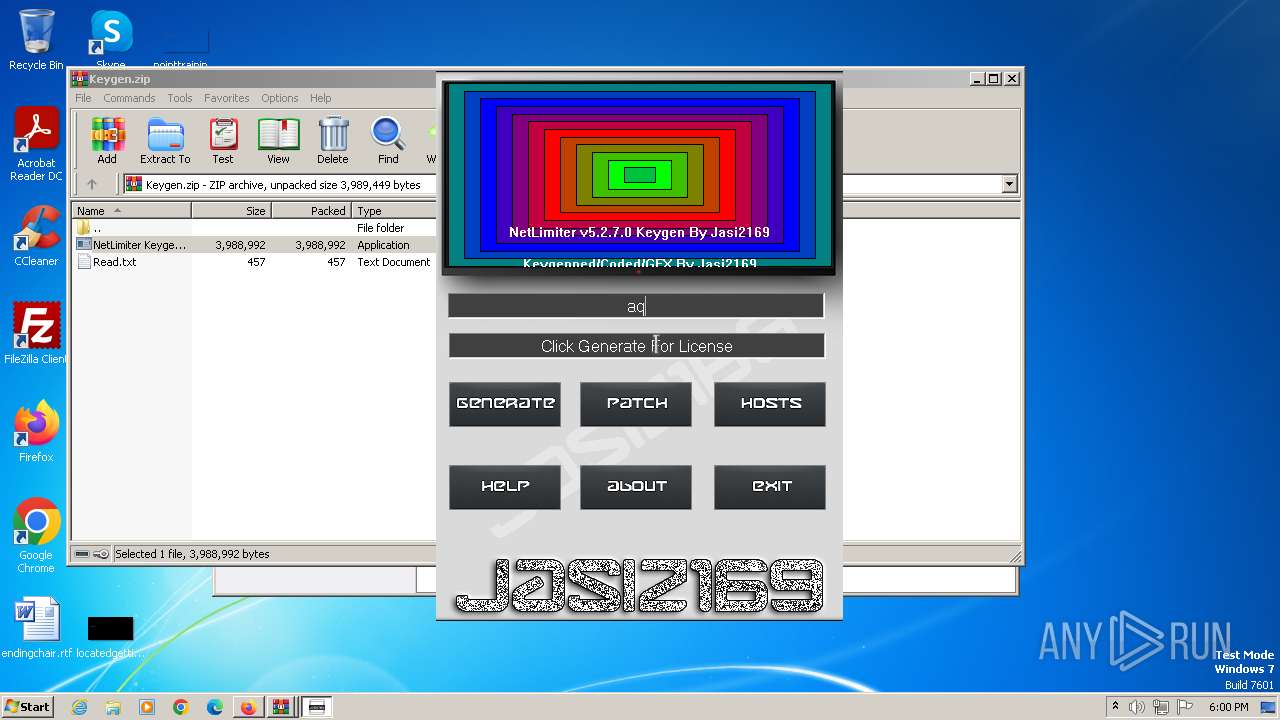1280x720 pixels.
Task: Click the 'Click Generate For License' field
Action: pyautogui.click(x=636, y=346)
